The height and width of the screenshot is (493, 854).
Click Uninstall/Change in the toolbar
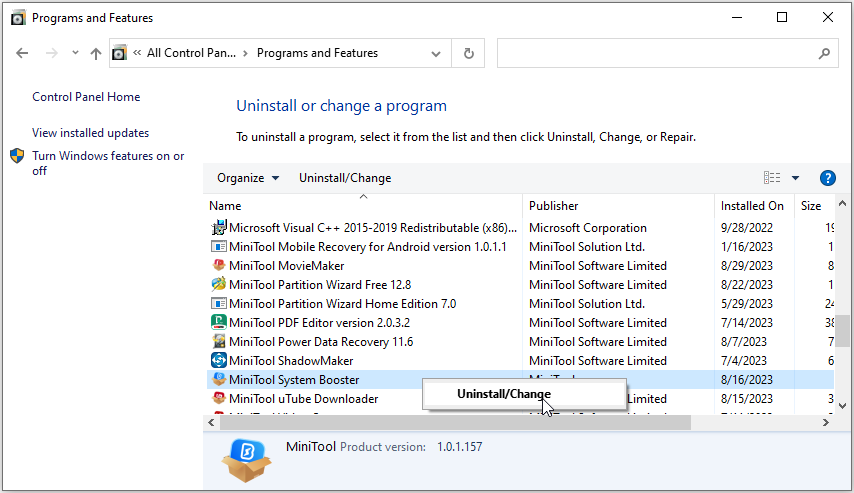[x=345, y=178]
